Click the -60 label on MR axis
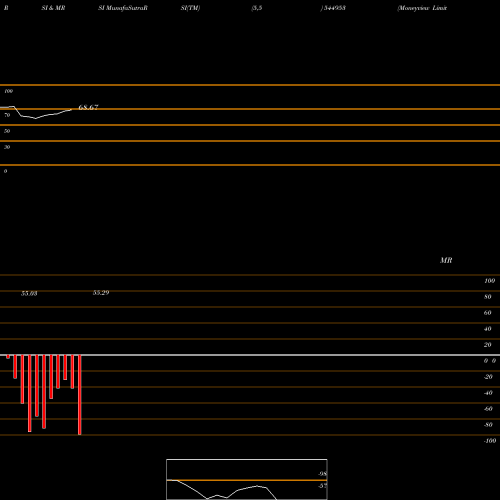 coord(488,409)
